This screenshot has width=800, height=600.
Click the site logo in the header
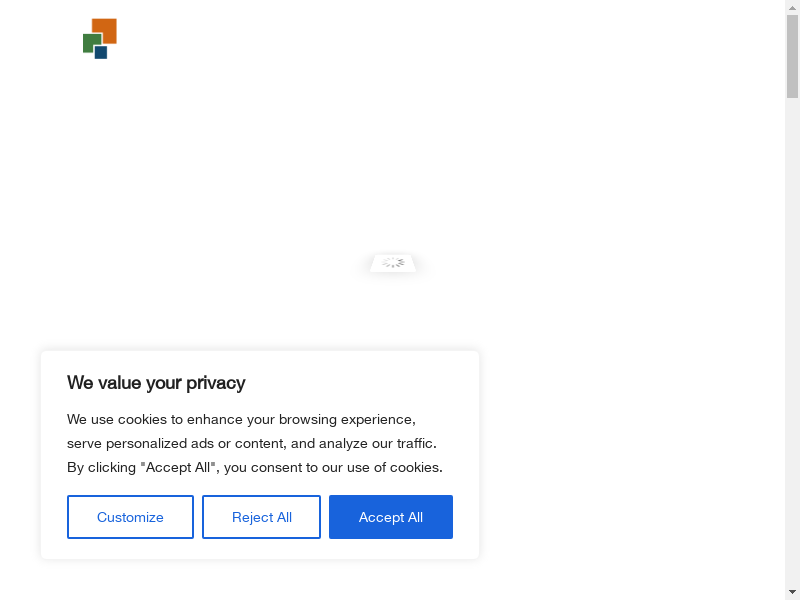coord(100,39)
